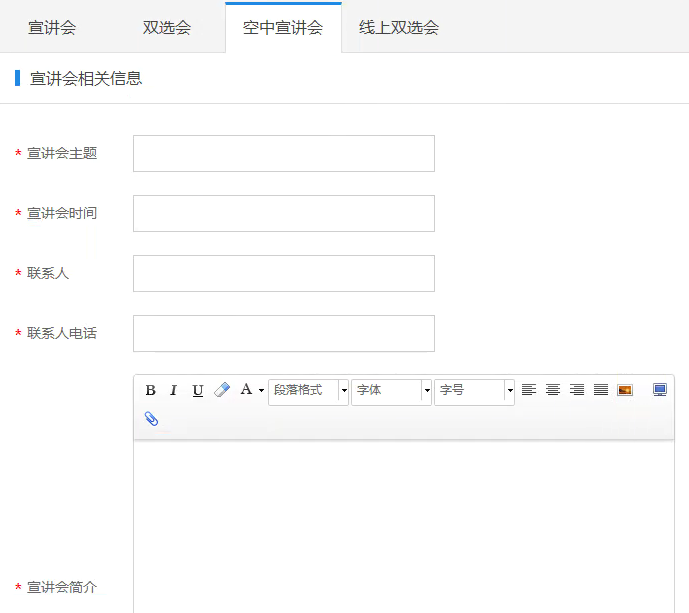This screenshot has width=689, height=613.
Task: Insert an image using the picture icon
Action: pyautogui.click(x=625, y=390)
